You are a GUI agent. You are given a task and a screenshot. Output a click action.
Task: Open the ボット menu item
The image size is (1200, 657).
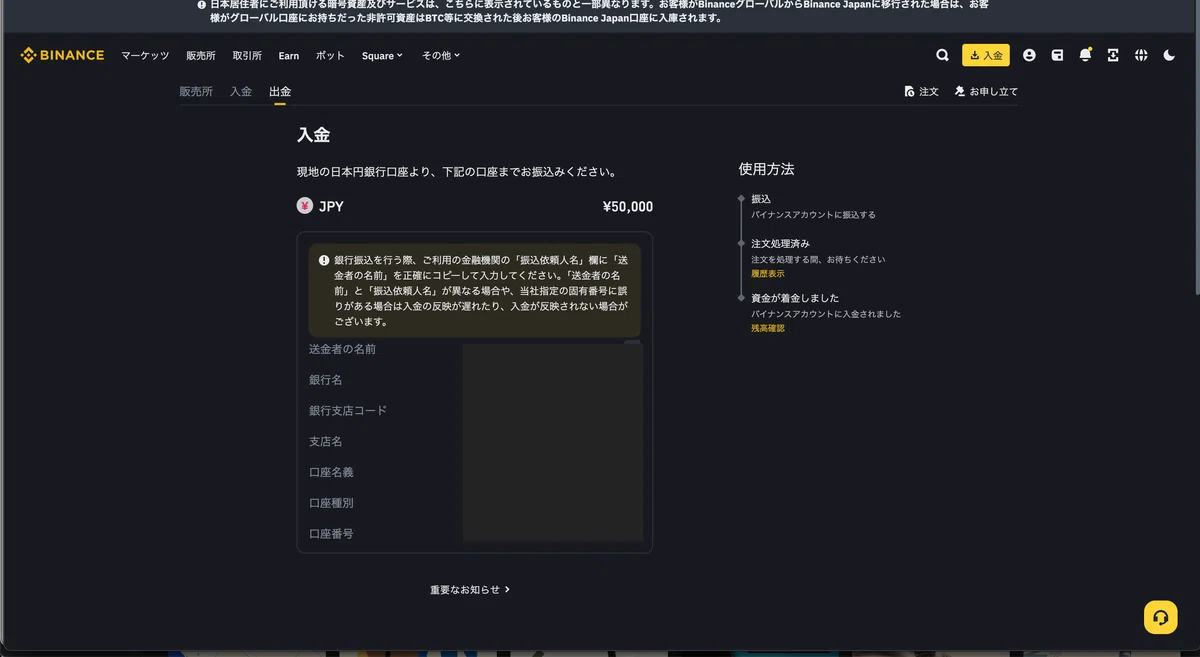[x=330, y=56]
